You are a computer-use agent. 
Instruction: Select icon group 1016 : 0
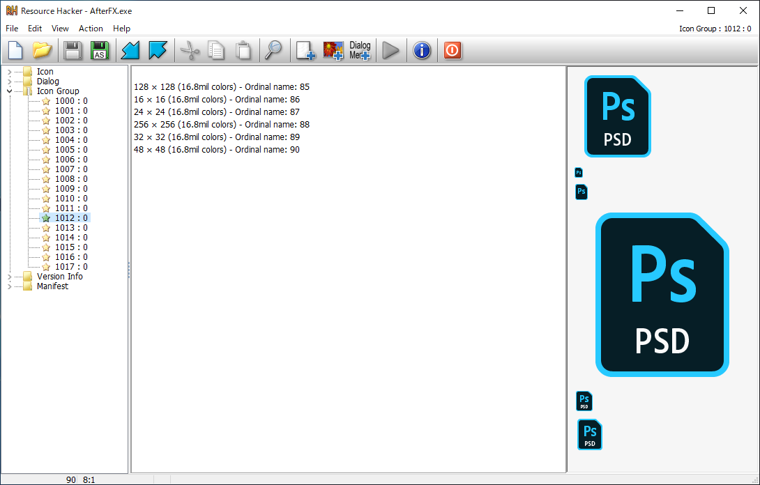pyautogui.click(x=71, y=257)
